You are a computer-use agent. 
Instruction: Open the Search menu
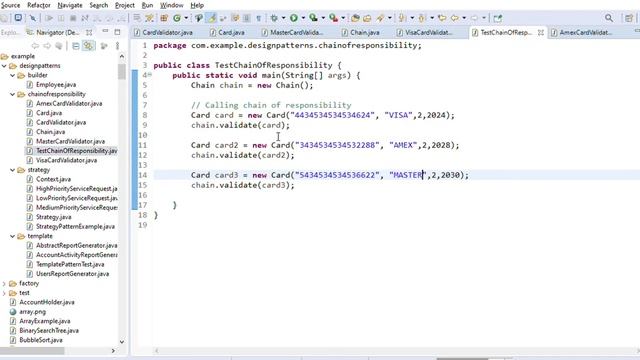pos(99,5)
